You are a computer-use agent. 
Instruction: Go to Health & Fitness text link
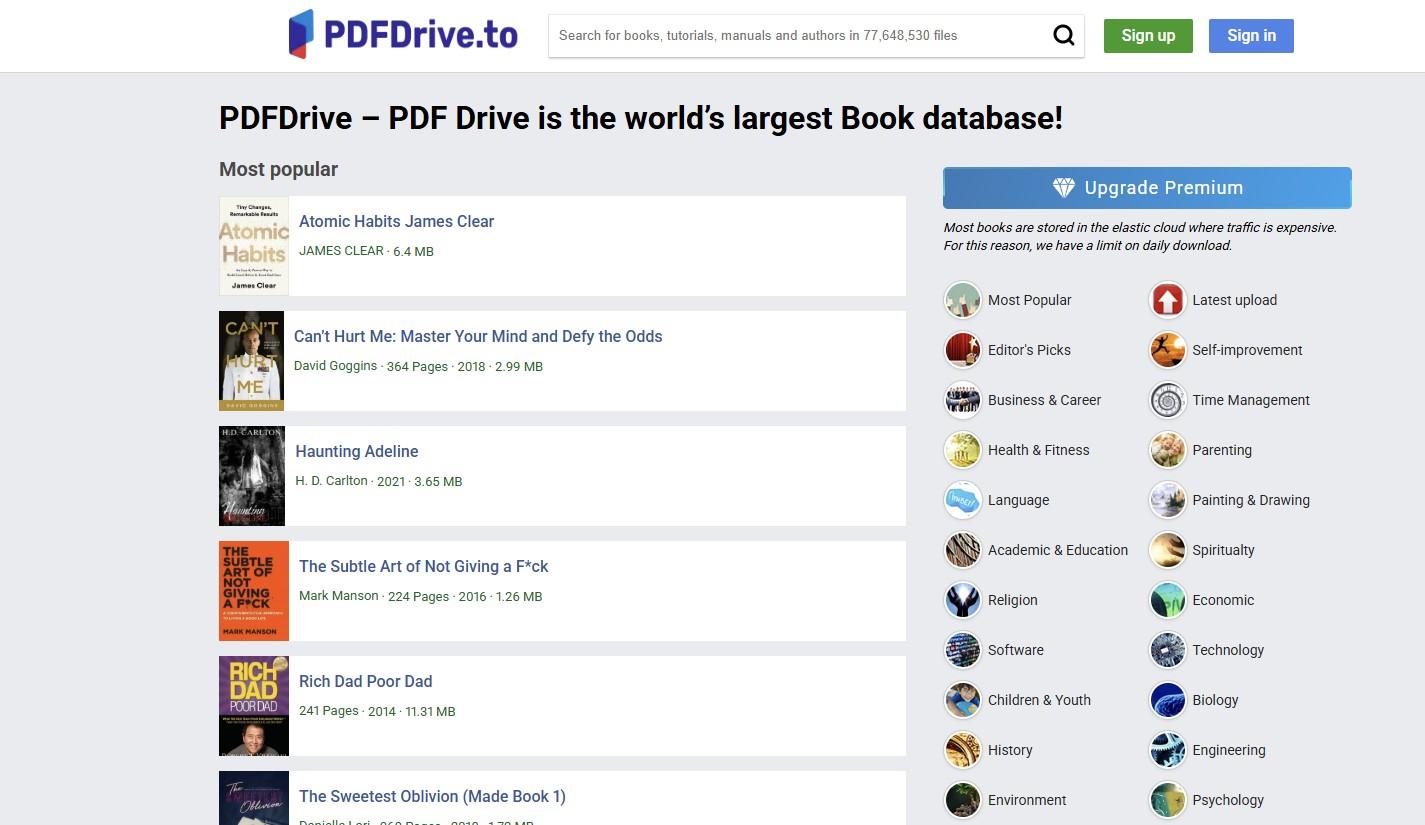[1038, 450]
